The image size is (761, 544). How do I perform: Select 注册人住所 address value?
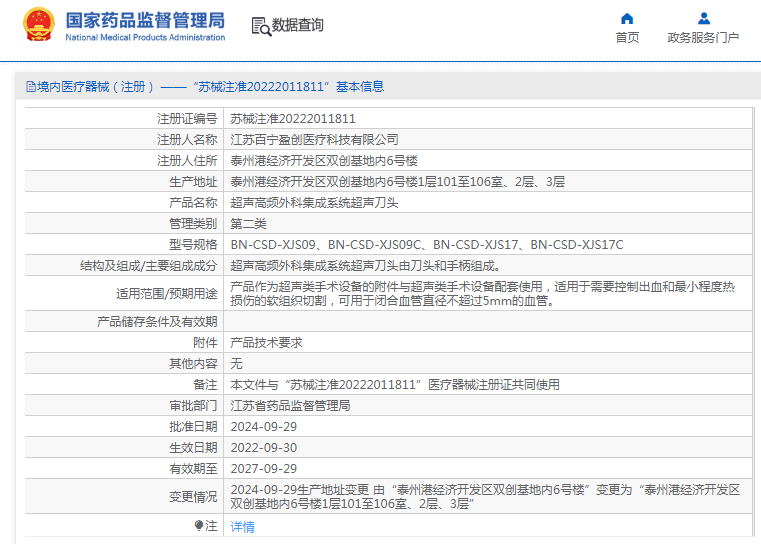tap(324, 161)
